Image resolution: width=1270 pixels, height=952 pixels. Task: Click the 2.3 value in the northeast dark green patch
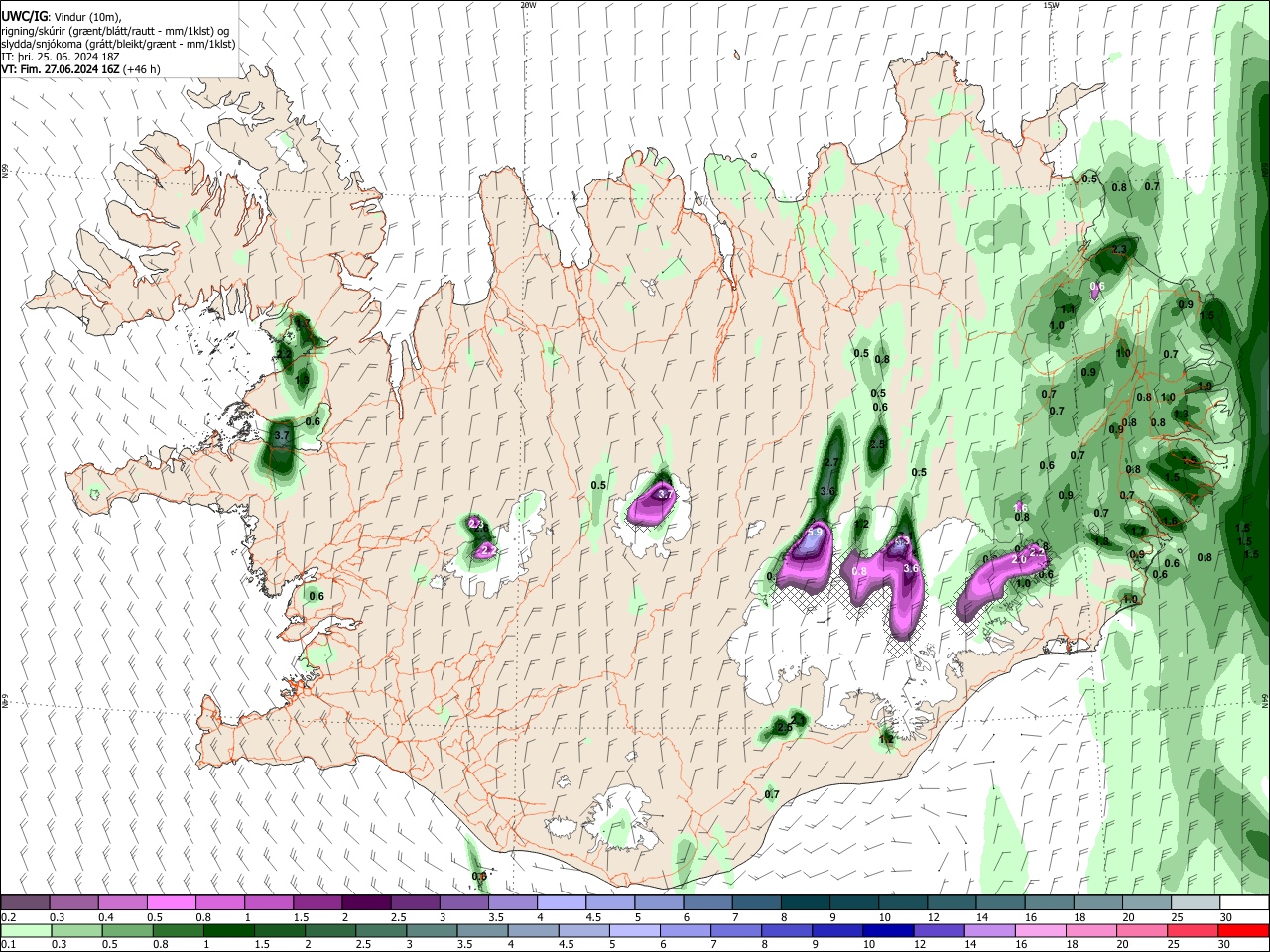click(1119, 250)
